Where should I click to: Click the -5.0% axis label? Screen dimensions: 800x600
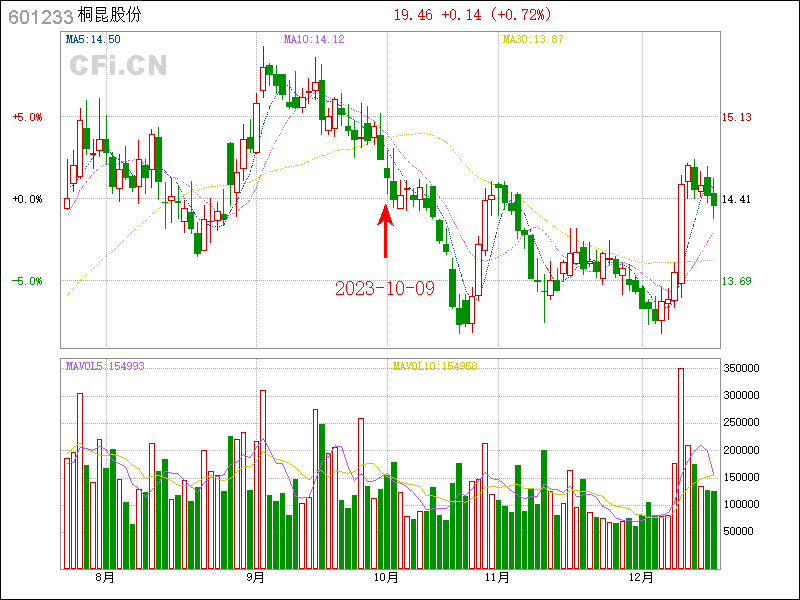[x=28, y=281]
